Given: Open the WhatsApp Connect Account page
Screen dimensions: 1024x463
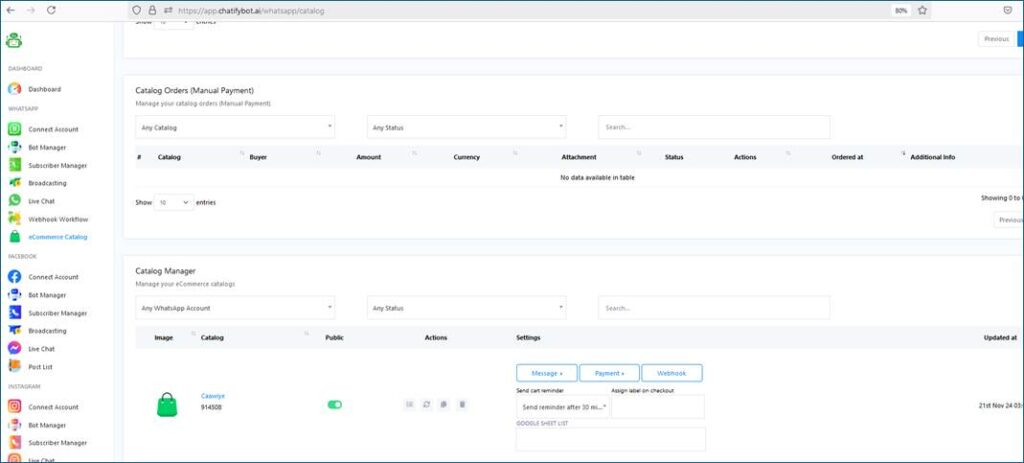Looking at the screenshot, I should tap(52, 129).
